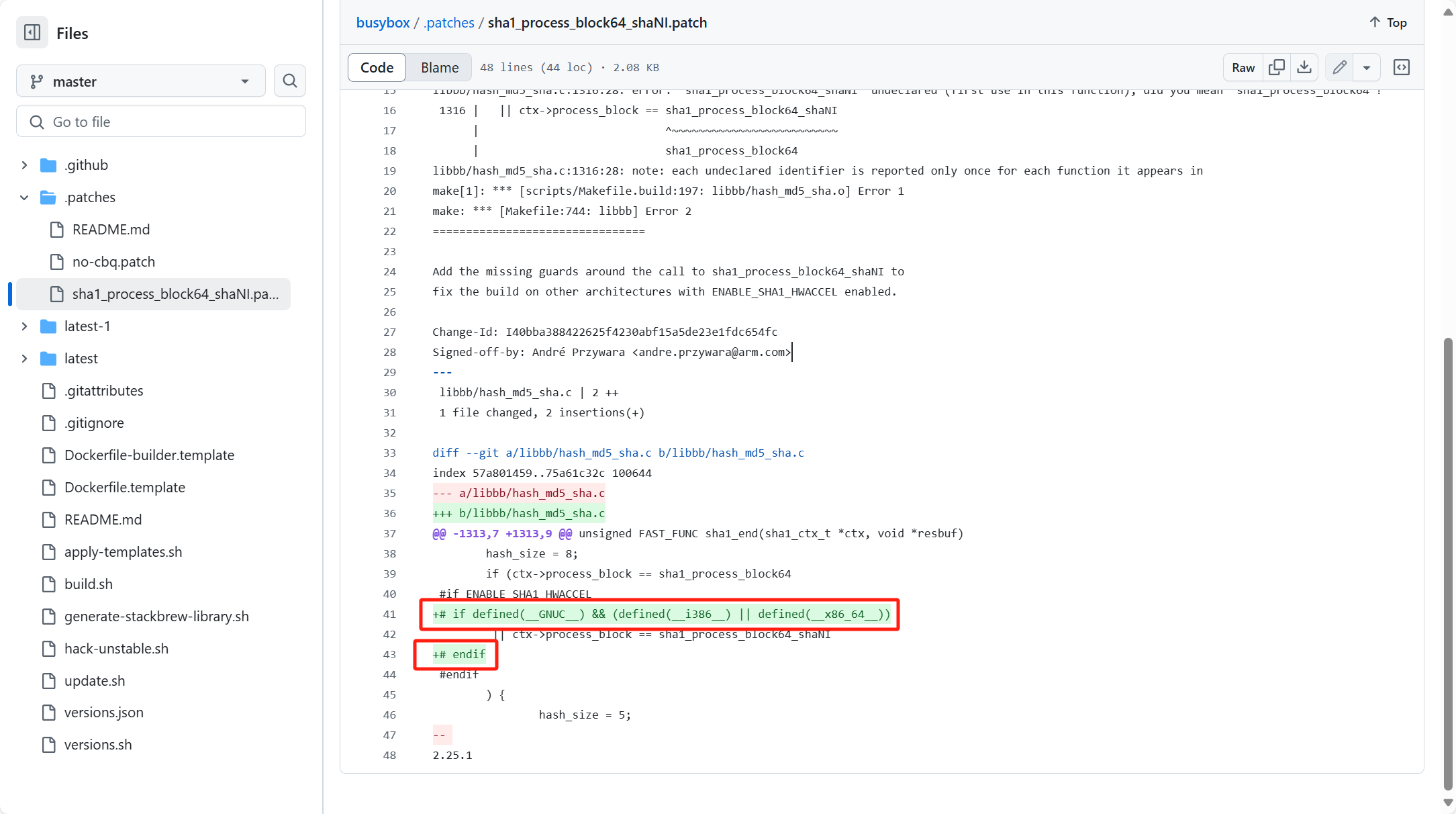Image resolution: width=1456 pixels, height=814 pixels.
Task: Expand the latest-1 folder
Action: [25, 326]
